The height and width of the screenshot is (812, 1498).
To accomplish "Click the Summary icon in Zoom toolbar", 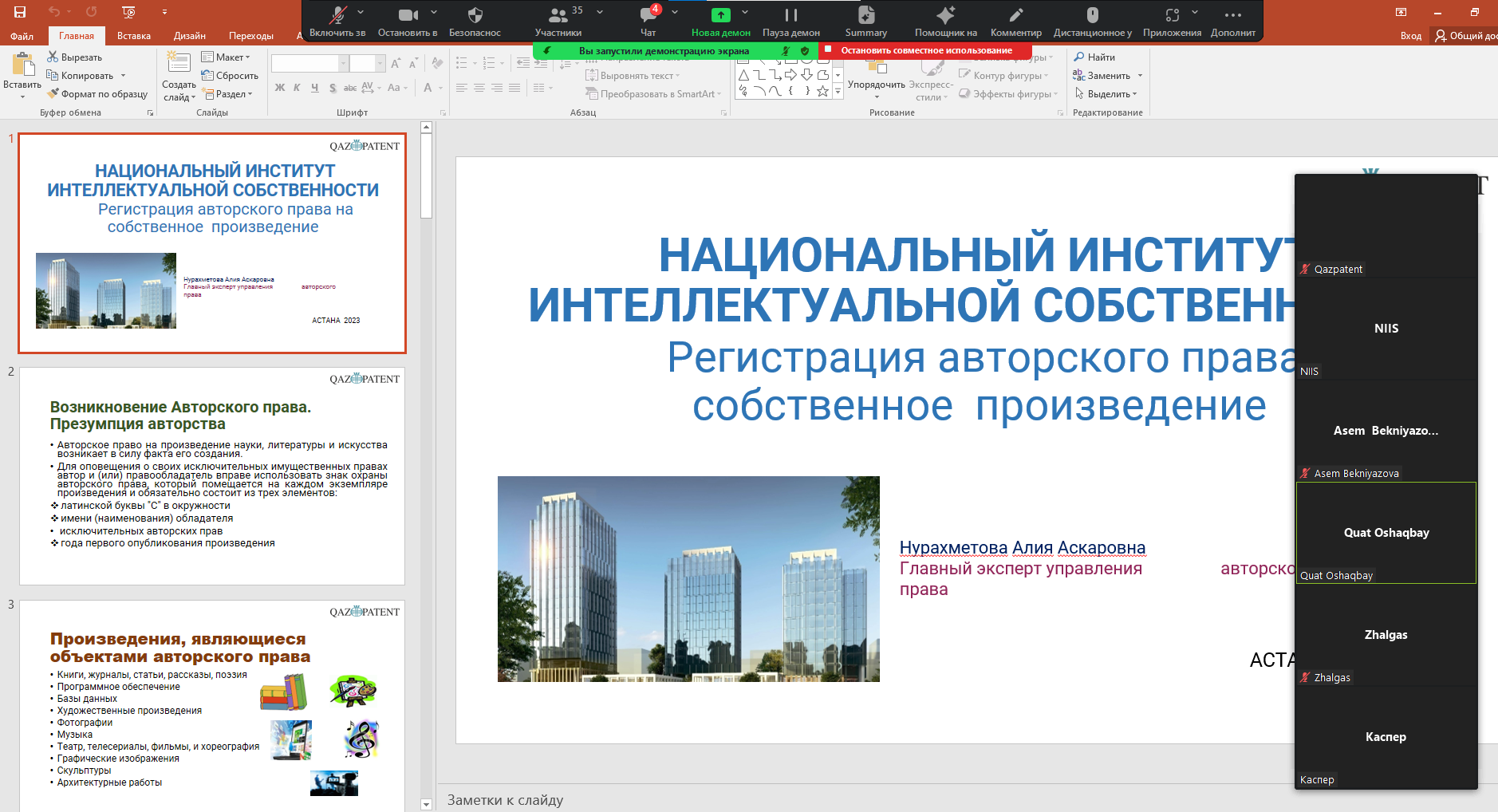I will (x=865, y=15).
